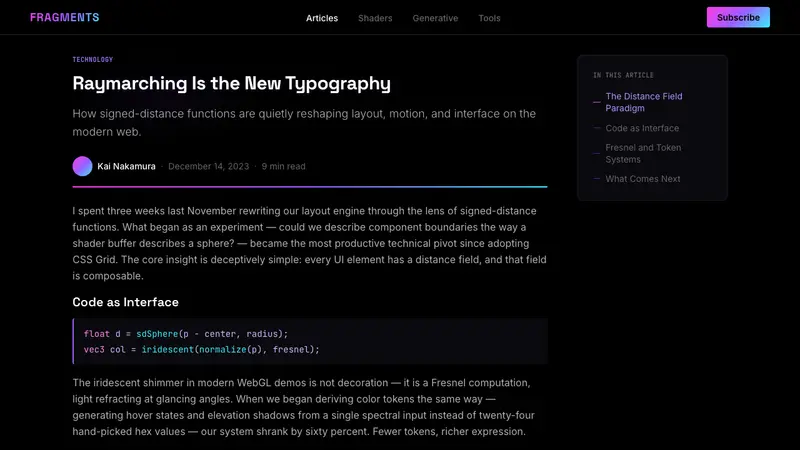Go to the Generative nav item
This screenshot has height=450, width=800.
coord(435,18)
